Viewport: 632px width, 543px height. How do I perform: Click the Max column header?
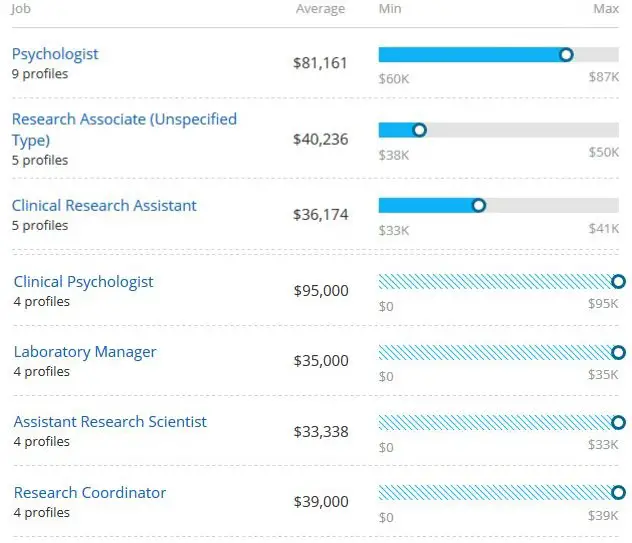pyautogui.click(x=606, y=9)
